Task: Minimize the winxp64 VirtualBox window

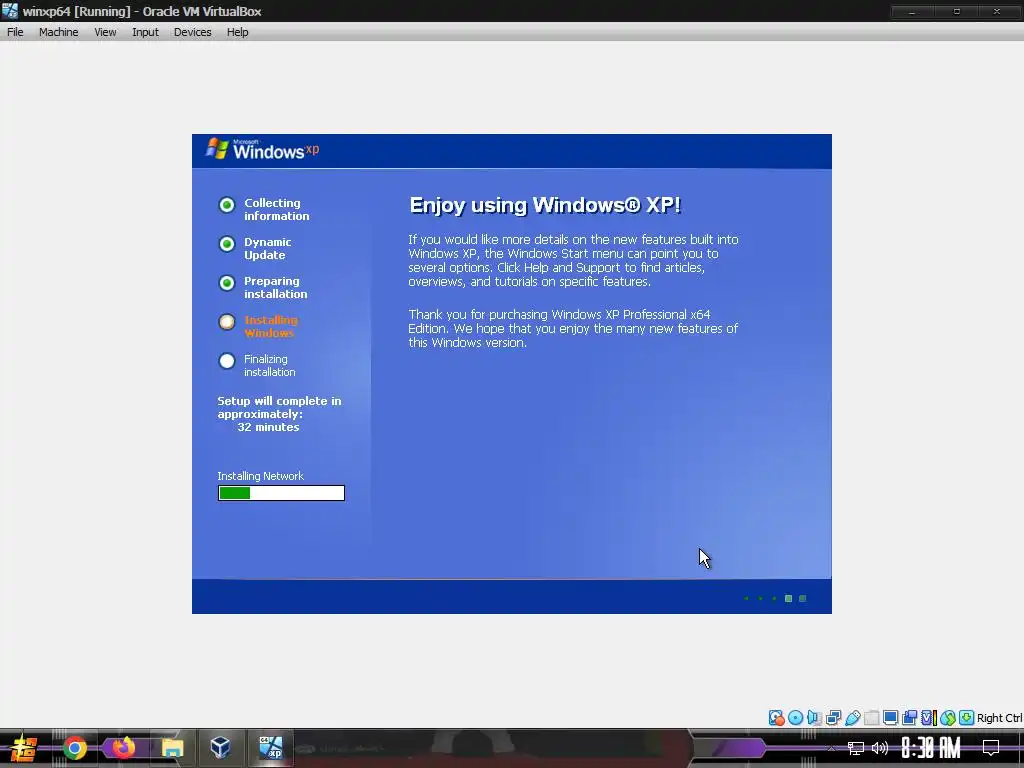Action: (x=912, y=11)
